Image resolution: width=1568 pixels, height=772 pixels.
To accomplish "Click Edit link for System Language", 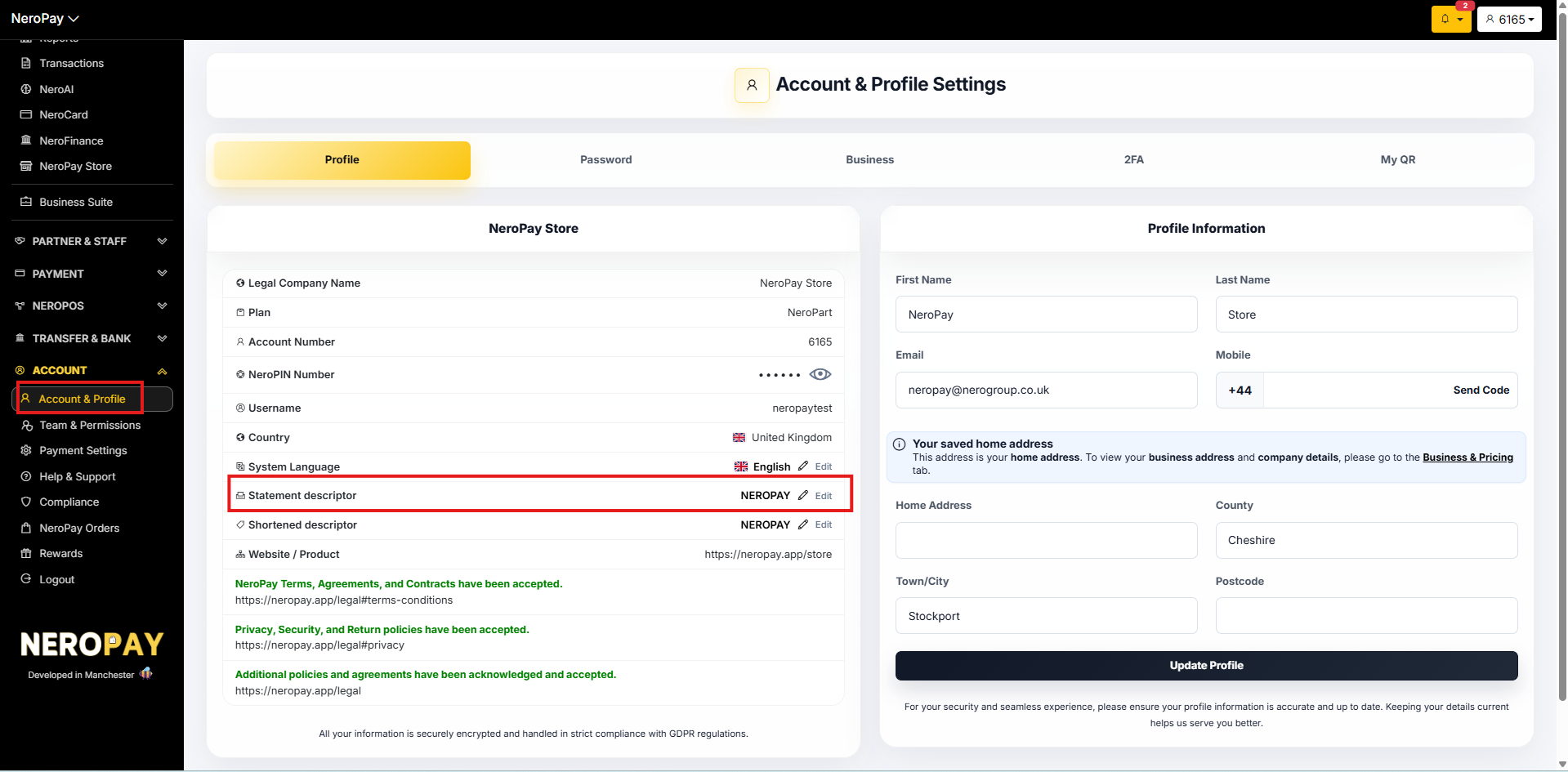I will [x=824, y=466].
